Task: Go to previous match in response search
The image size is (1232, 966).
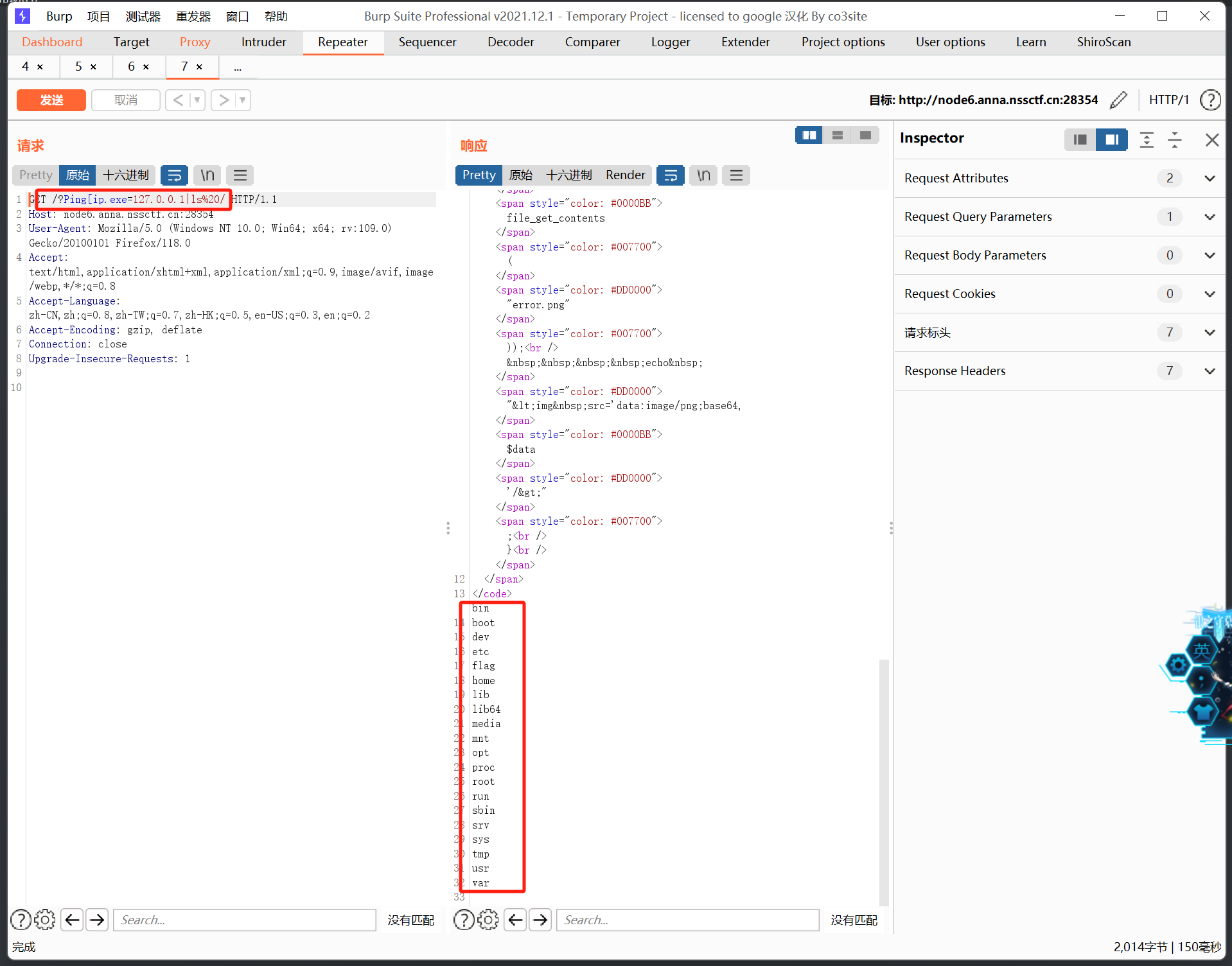Action: click(x=516, y=920)
